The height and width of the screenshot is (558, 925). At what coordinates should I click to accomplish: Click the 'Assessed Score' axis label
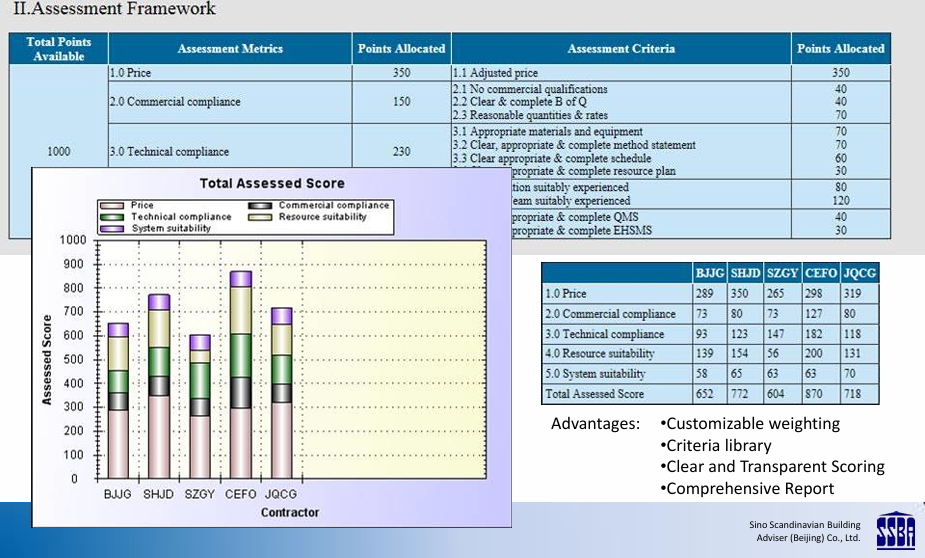coord(47,360)
